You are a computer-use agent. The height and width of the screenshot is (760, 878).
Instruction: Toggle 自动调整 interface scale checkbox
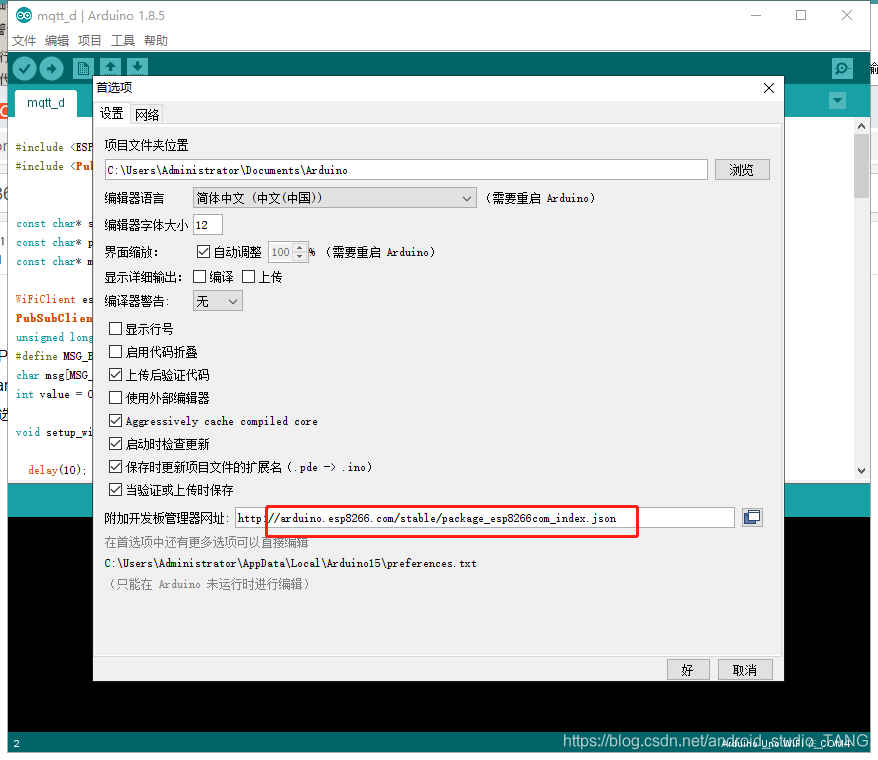[203, 251]
